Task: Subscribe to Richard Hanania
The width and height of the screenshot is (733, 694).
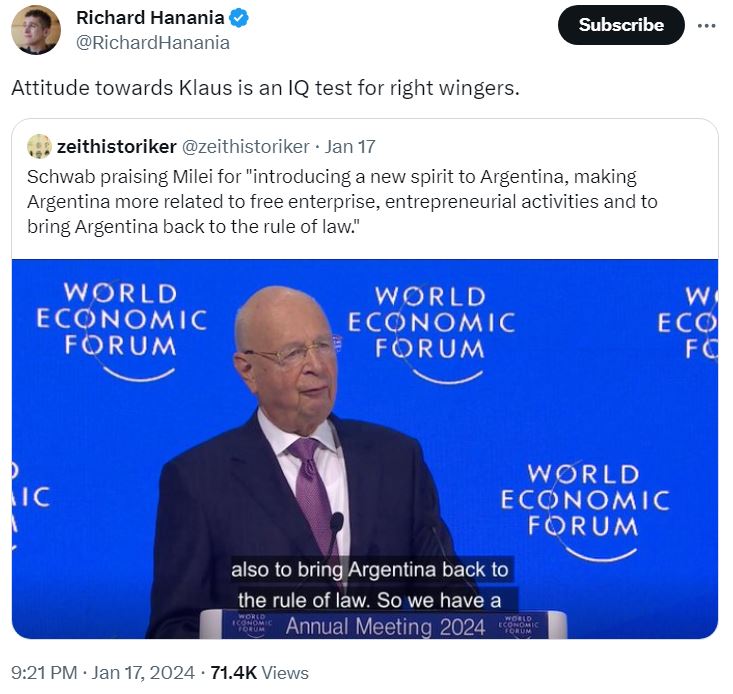Action: 621,25
